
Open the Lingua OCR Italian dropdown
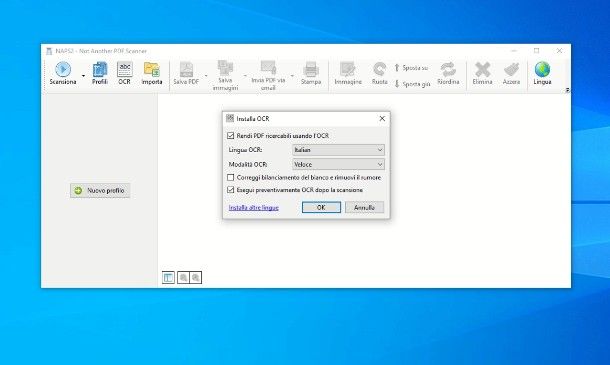click(338, 150)
